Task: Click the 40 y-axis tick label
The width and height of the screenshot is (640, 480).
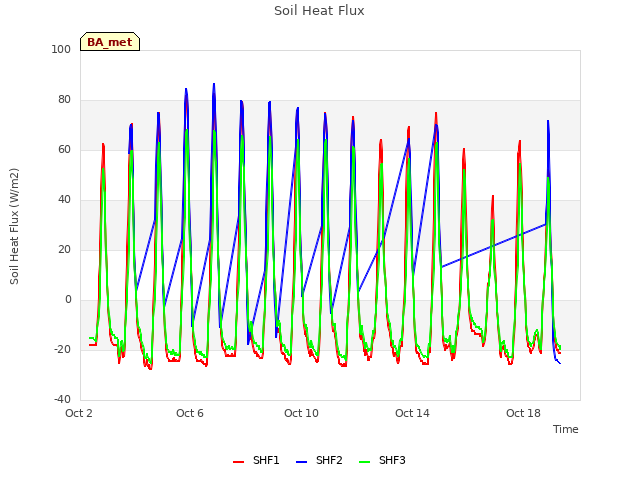Action: [64, 200]
